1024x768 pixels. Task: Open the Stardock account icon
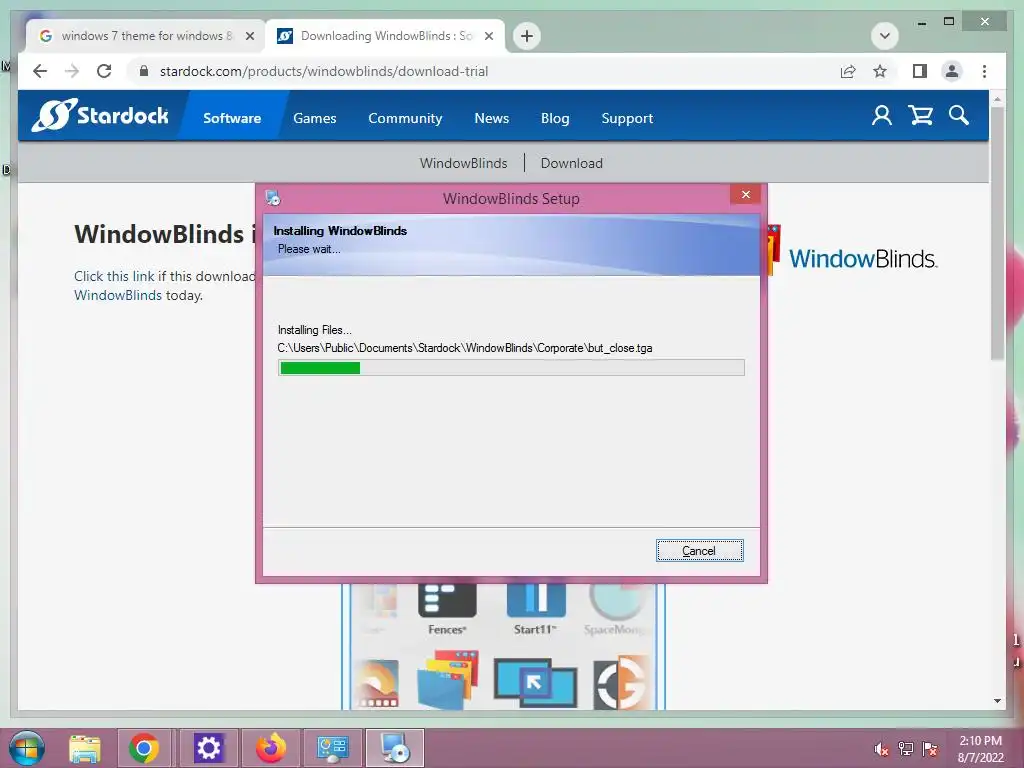click(x=882, y=116)
